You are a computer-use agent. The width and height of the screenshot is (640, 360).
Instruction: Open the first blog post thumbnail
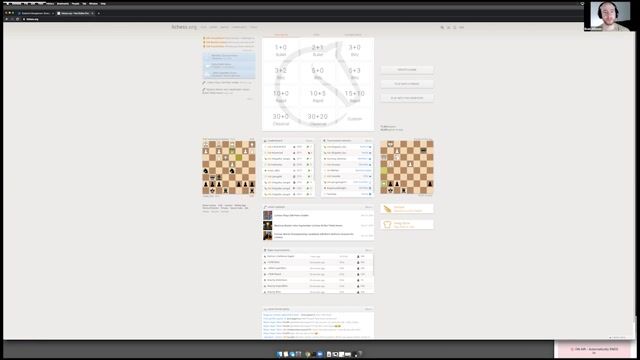click(x=267, y=215)
